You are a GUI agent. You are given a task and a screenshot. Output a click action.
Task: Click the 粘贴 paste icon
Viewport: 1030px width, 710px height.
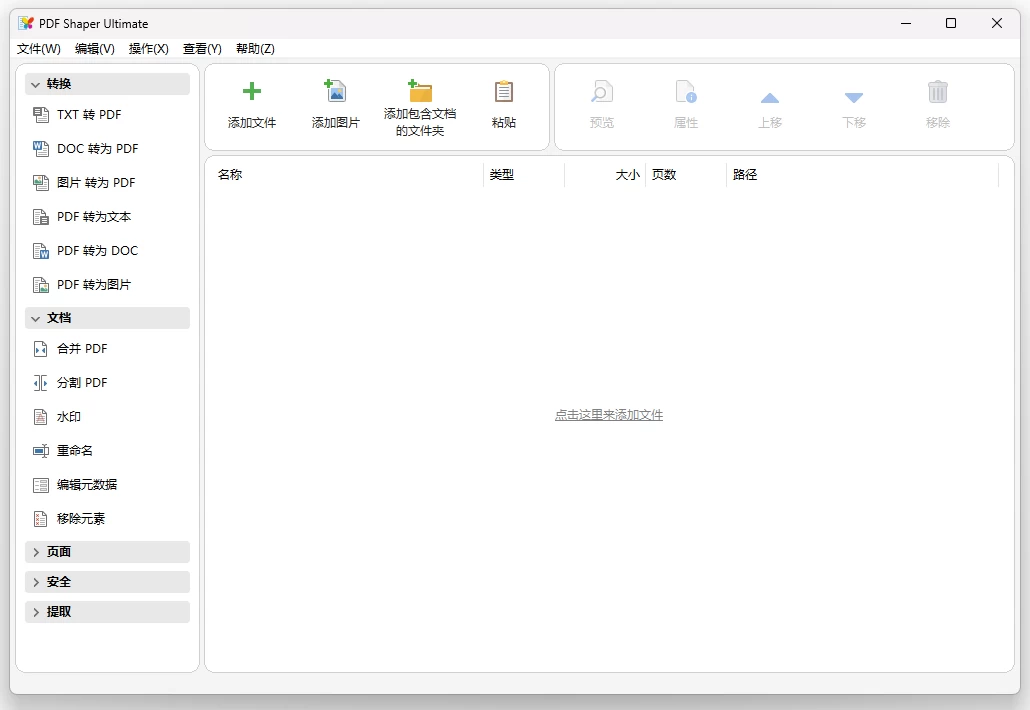[x=503, y=105]
